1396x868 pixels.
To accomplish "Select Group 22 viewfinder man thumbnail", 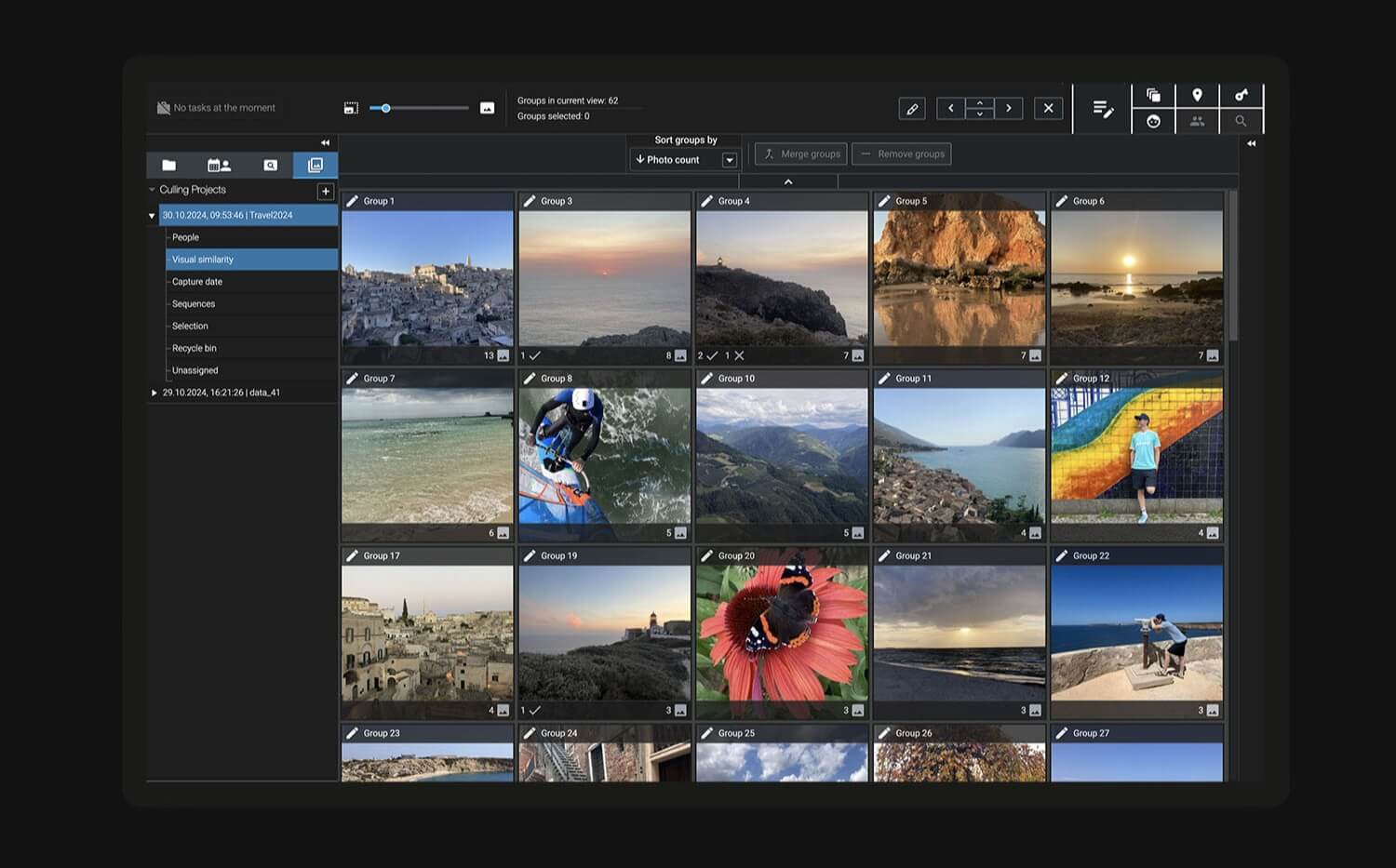I will [x=1137, y=633].
